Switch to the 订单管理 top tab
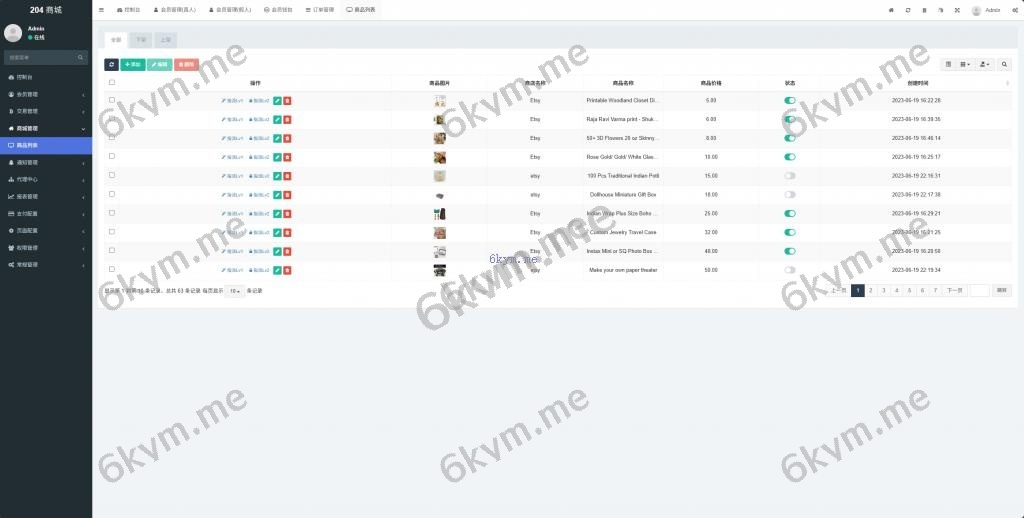This screenshot has height=518, width=1024. click(x=319, y=10)
